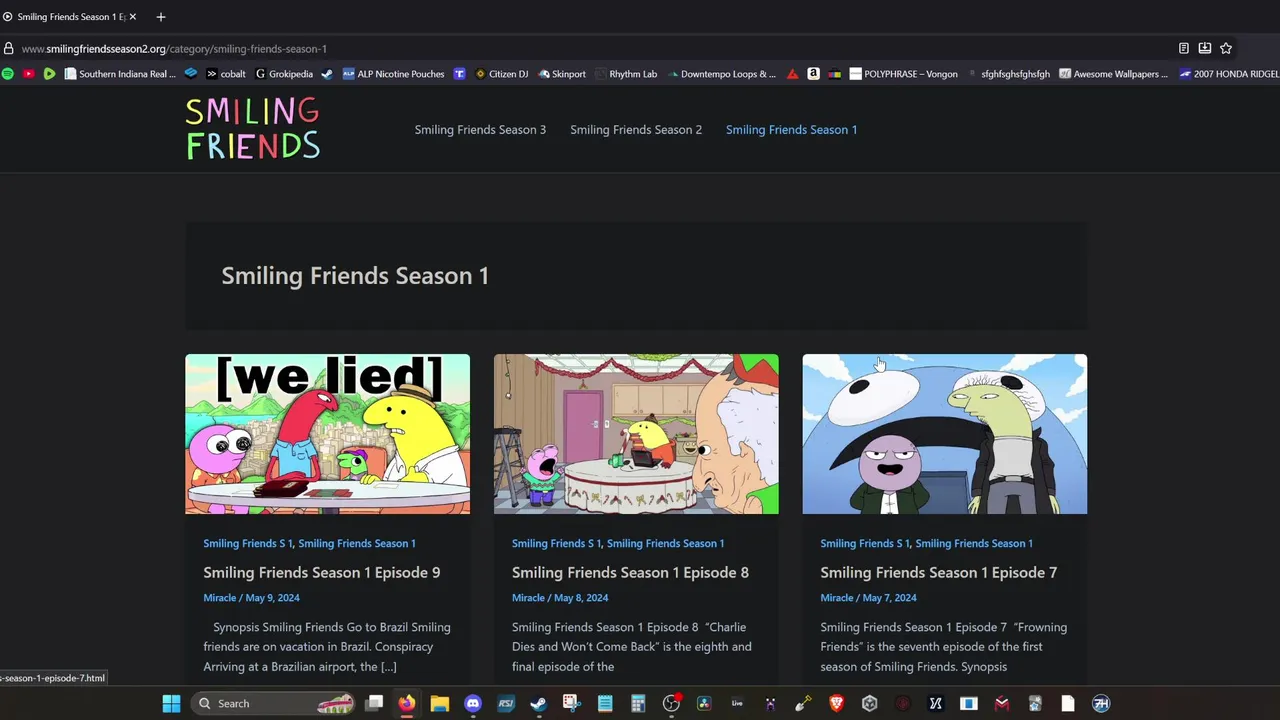Screen dimensions: 1280x720
Task: Open the Smiling Friends Season 3 menu
Action: (480, 130)
